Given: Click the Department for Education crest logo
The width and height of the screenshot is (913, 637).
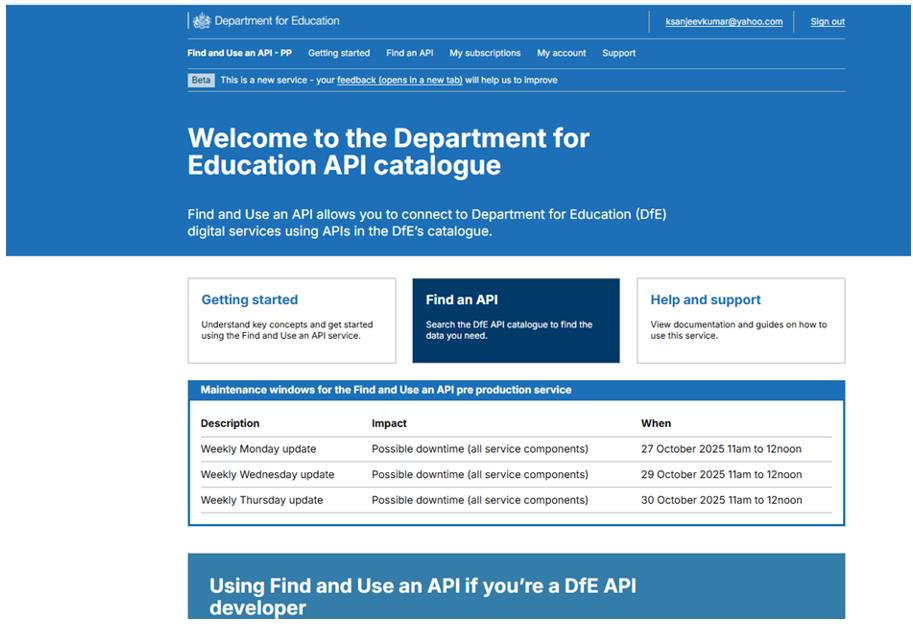Looking at the screenshot, I should [x=201, y=21].
